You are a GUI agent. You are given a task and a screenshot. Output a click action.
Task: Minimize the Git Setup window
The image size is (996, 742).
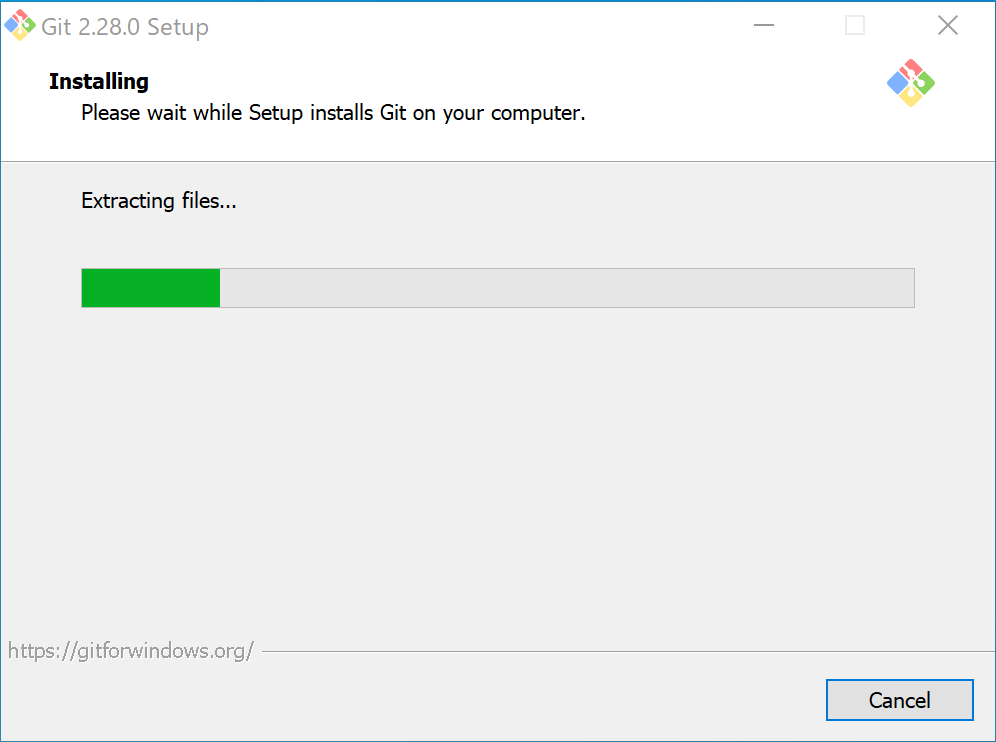pos(764,26)
